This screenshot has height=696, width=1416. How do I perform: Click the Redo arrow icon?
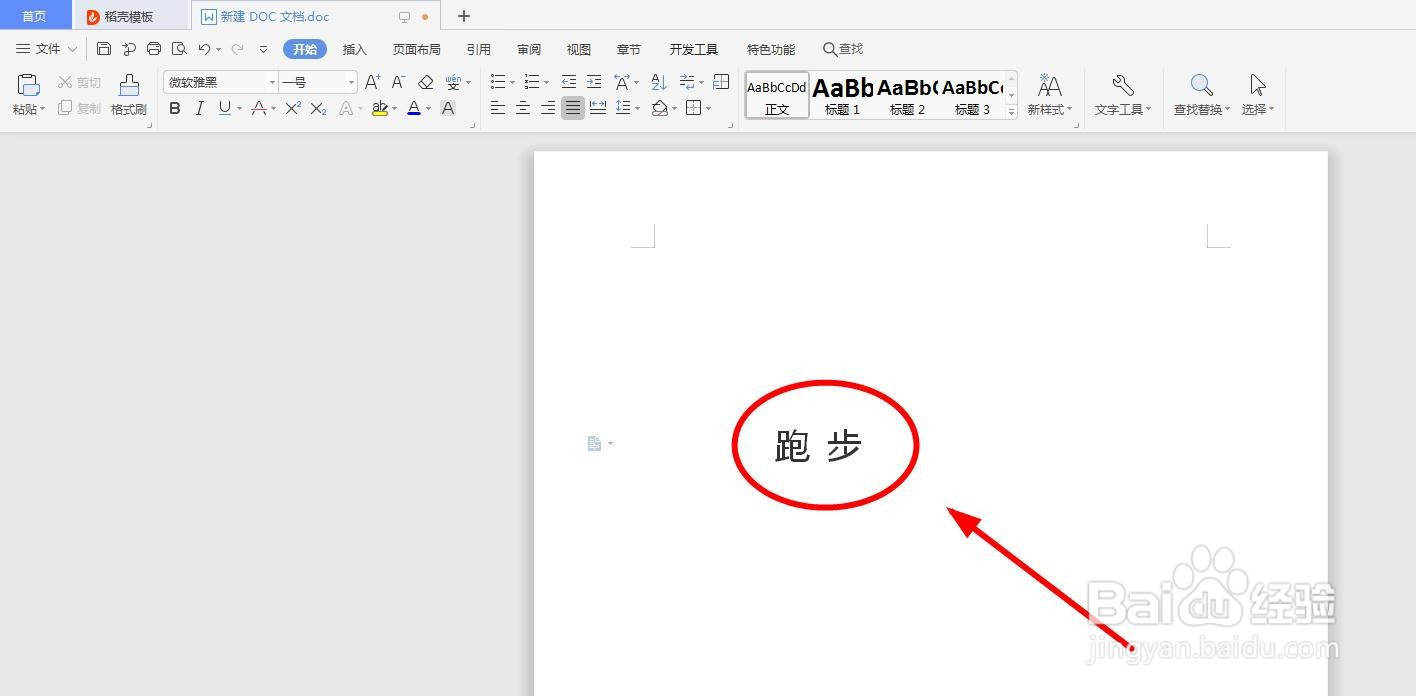pos(237,49)
